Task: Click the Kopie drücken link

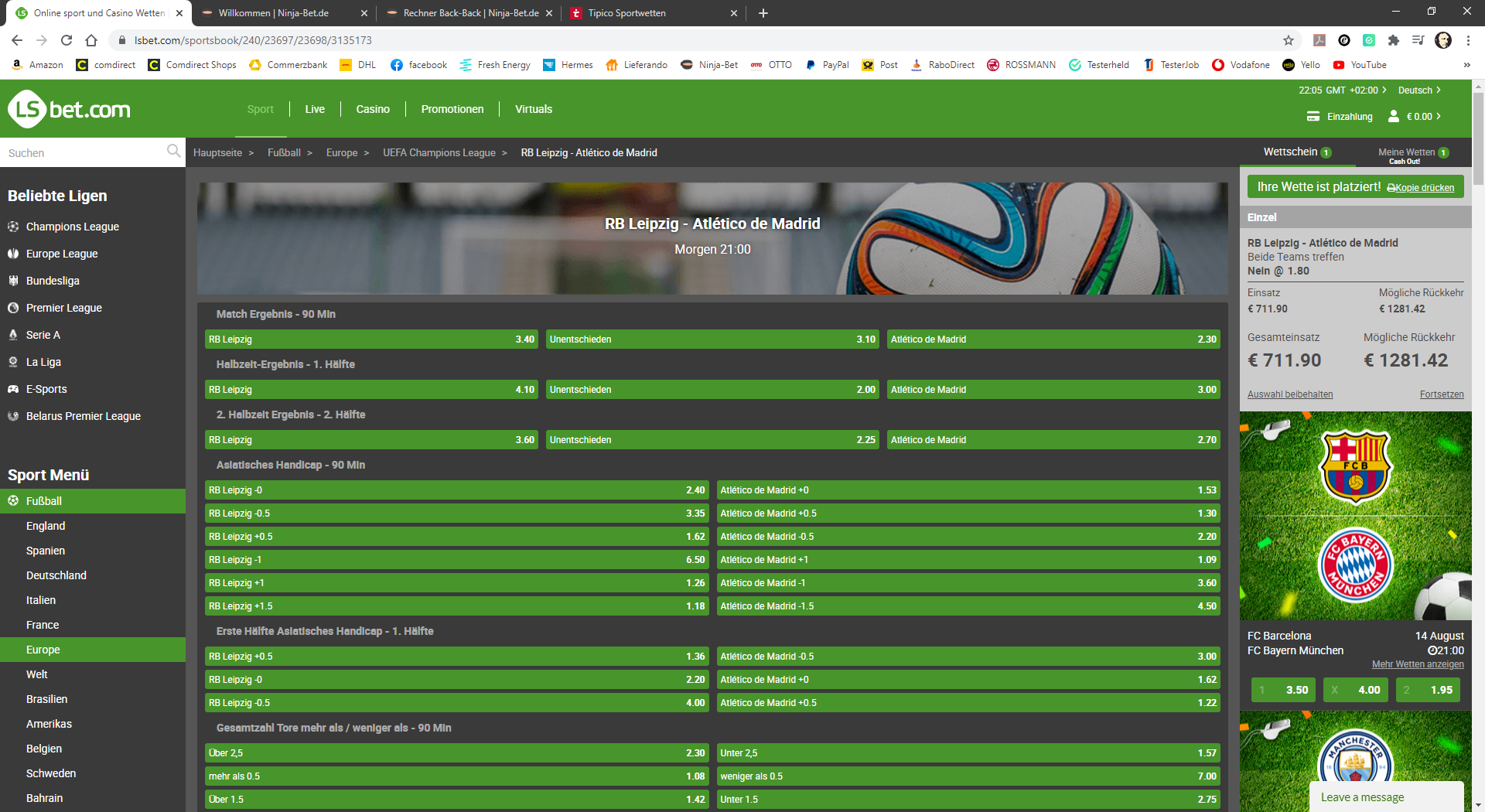Action: pos(1421,188)
